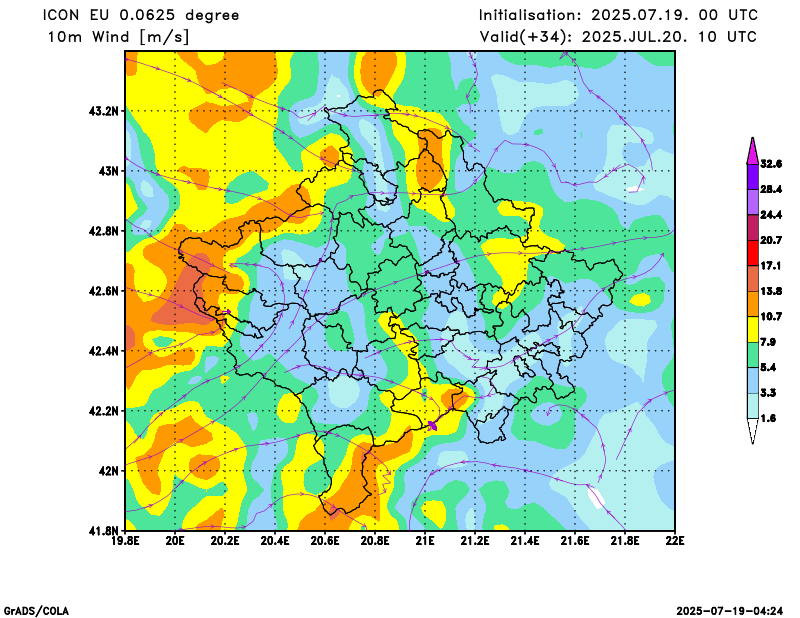Image resolution: width=800 pixels, height=618 pixels.
Task: Click the light blue 3.3–5.4 legend swatch
Action: tap(752, 381)
